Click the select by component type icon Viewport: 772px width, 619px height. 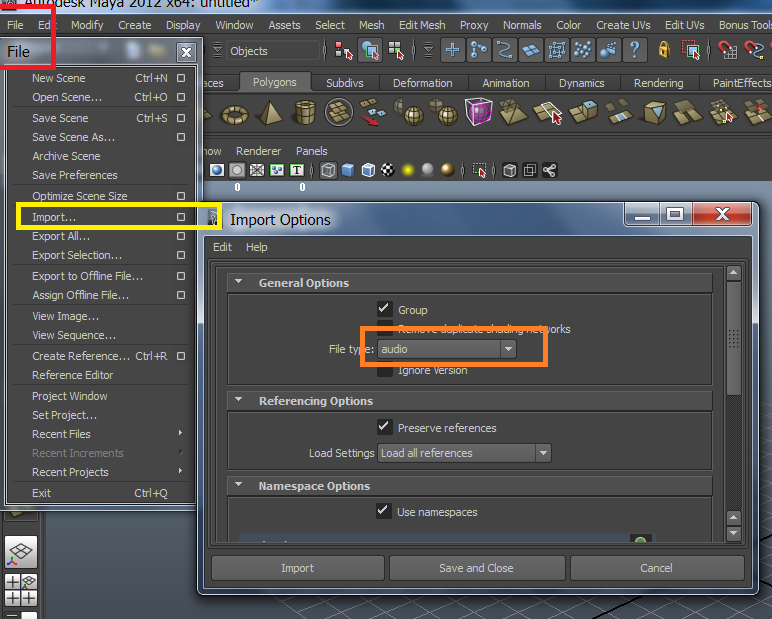point(396,50)
